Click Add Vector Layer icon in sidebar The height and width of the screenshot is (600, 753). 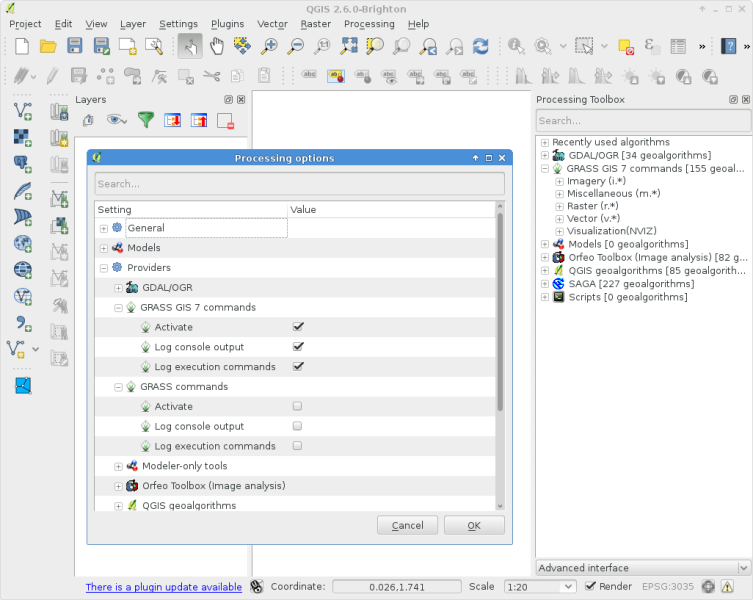(22, 111)
